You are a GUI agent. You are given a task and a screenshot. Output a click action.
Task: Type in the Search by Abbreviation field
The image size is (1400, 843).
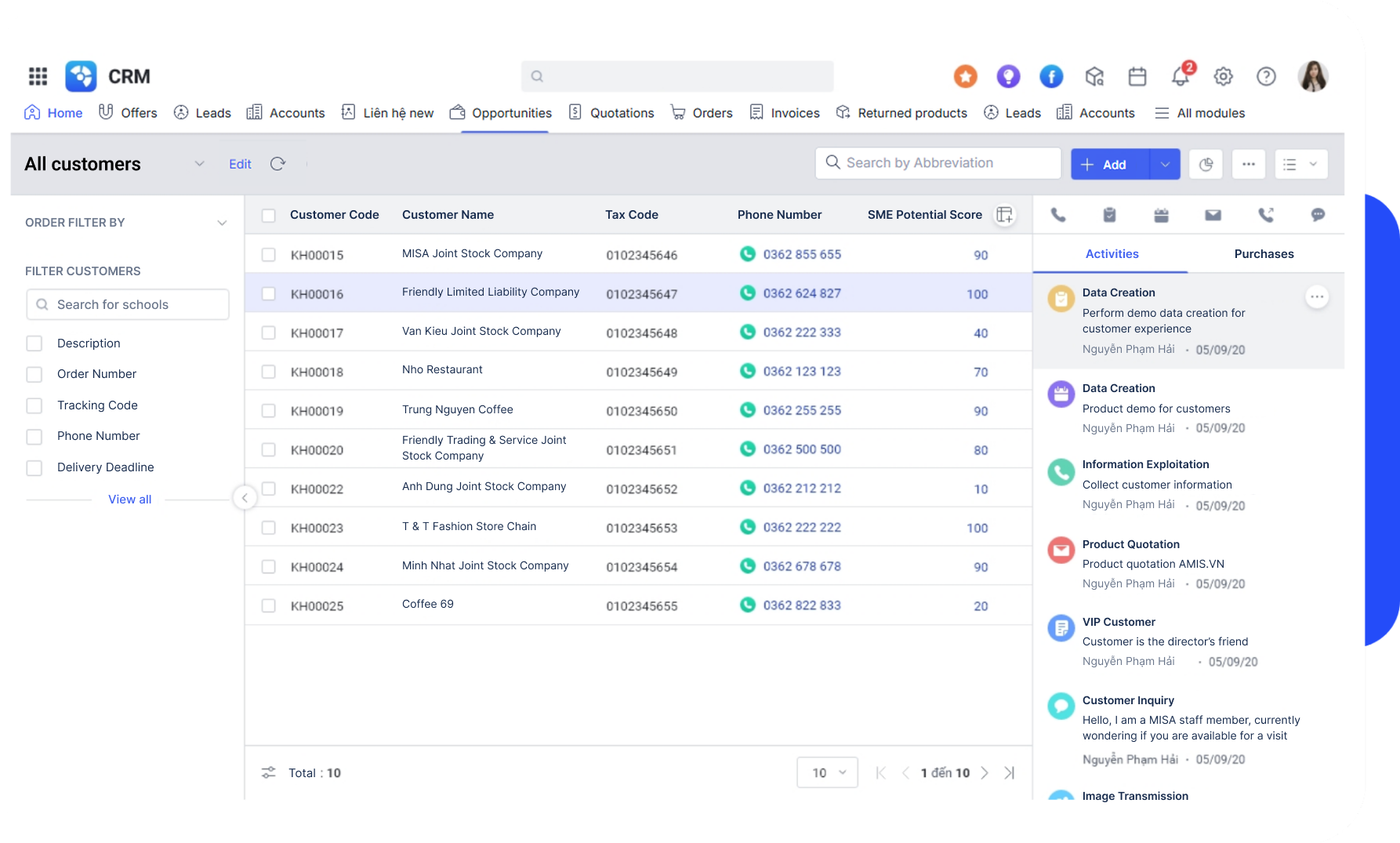pos(938,162)
